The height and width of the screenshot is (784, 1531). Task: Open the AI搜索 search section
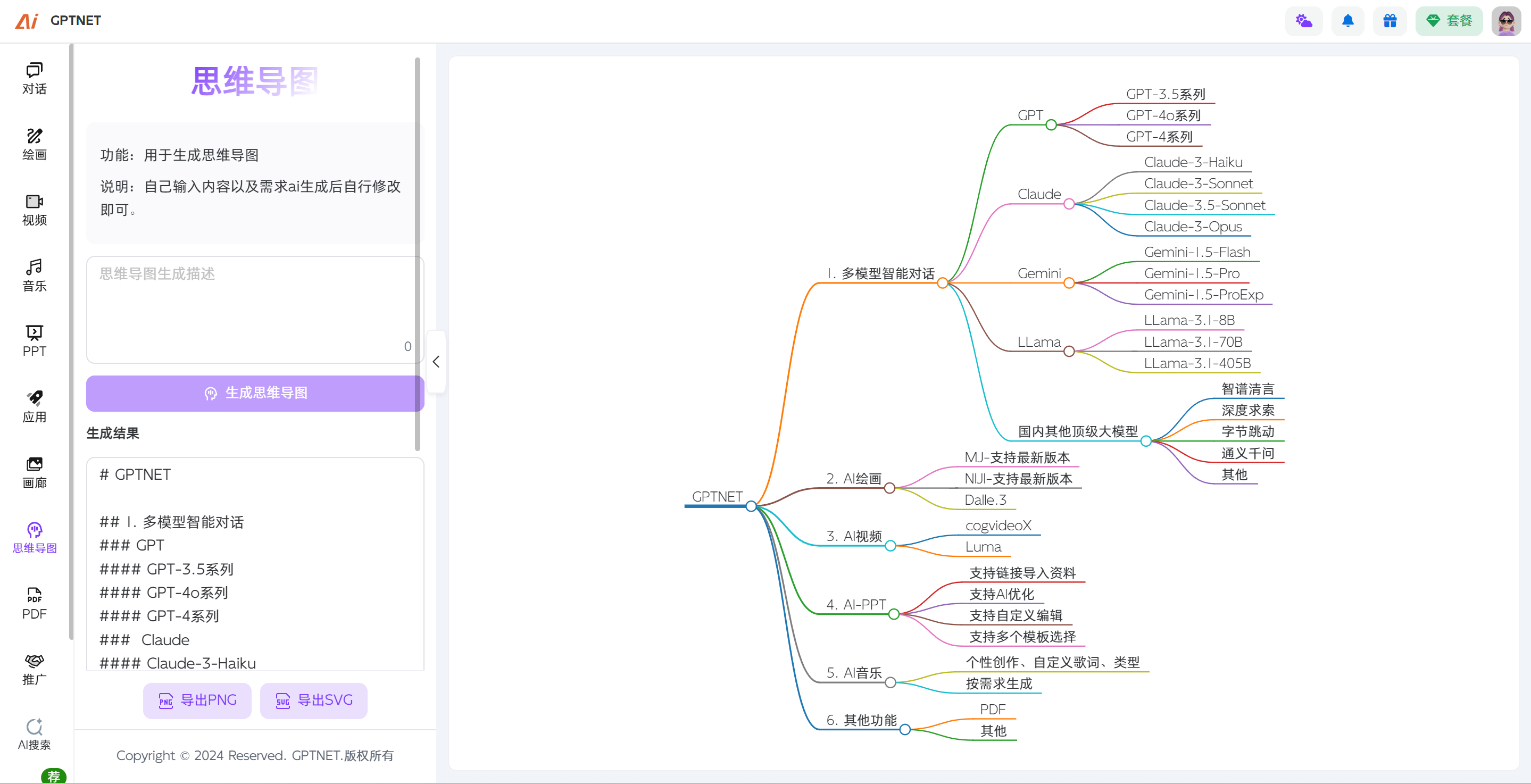35,735
